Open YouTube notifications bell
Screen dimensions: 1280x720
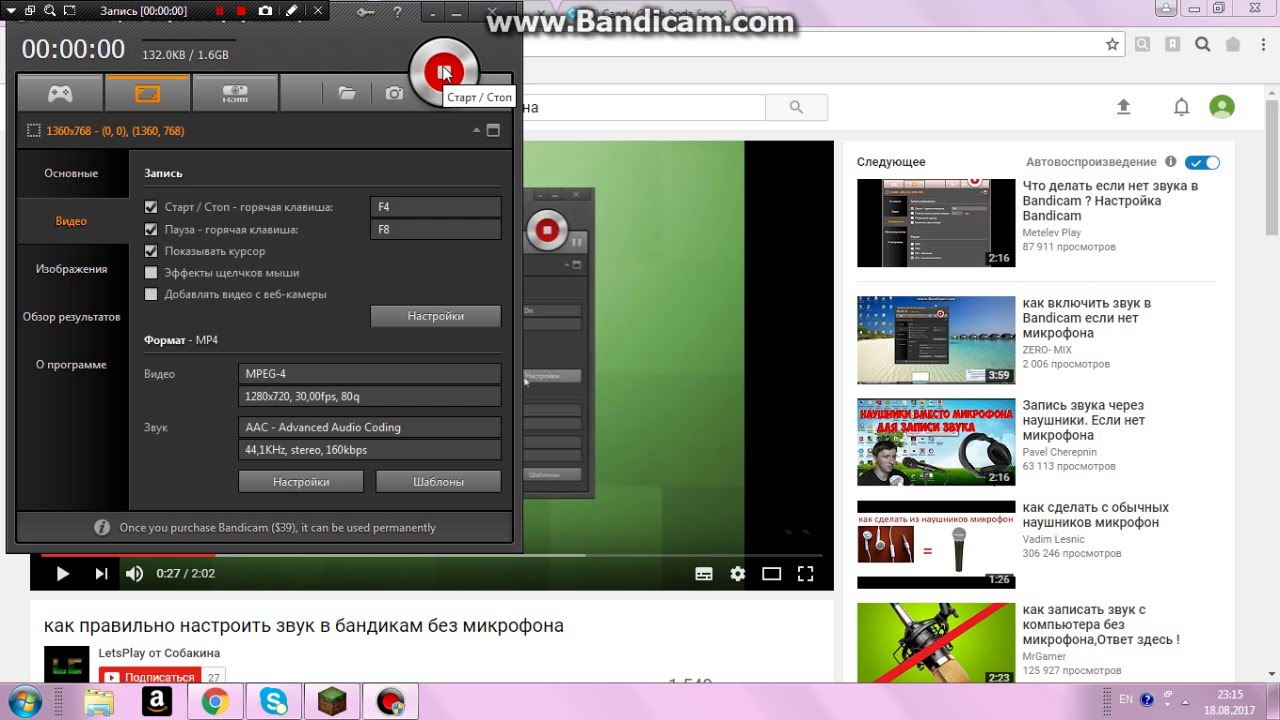1181,107
